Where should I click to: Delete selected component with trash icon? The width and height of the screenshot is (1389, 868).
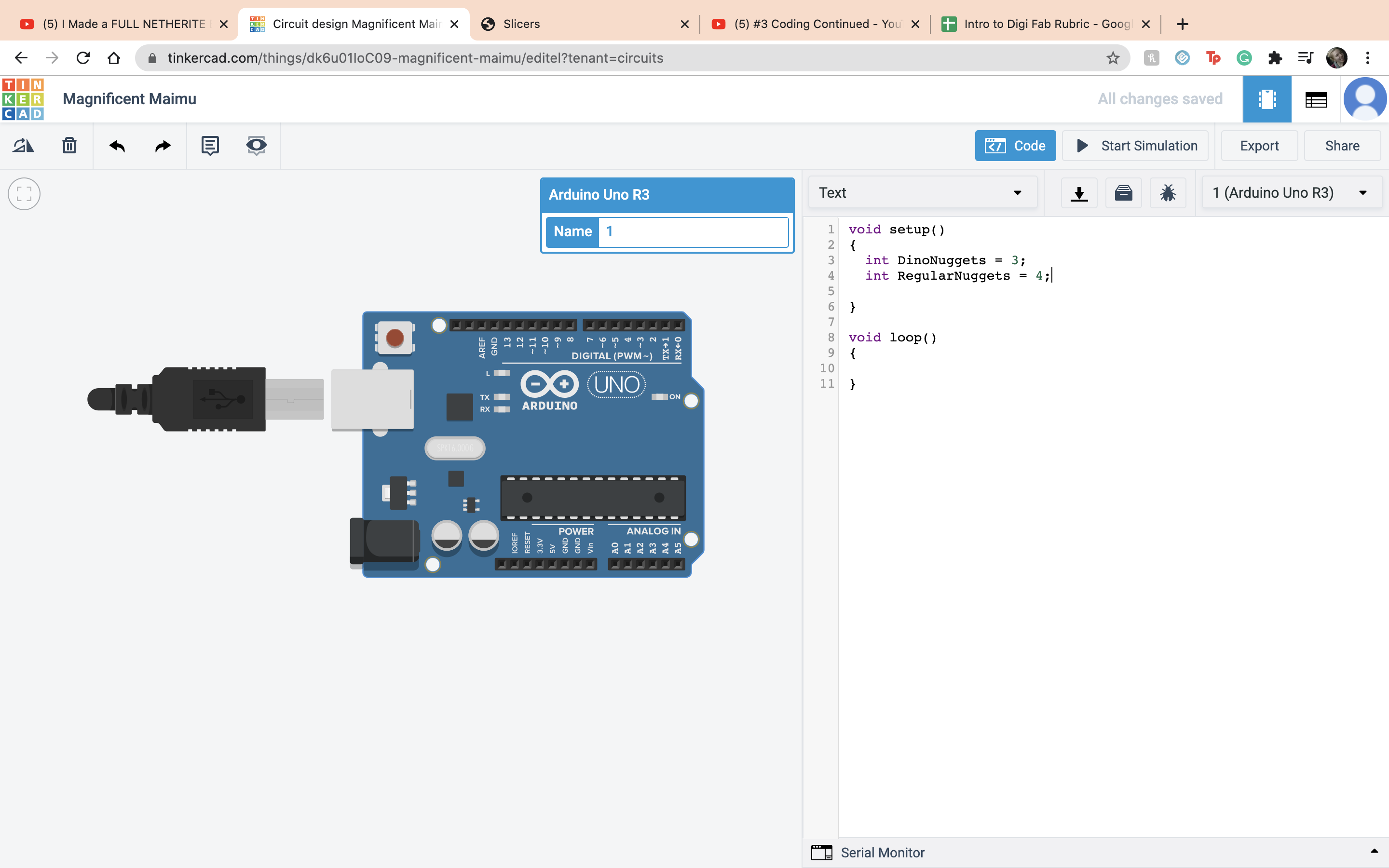(x=69, y=146)
